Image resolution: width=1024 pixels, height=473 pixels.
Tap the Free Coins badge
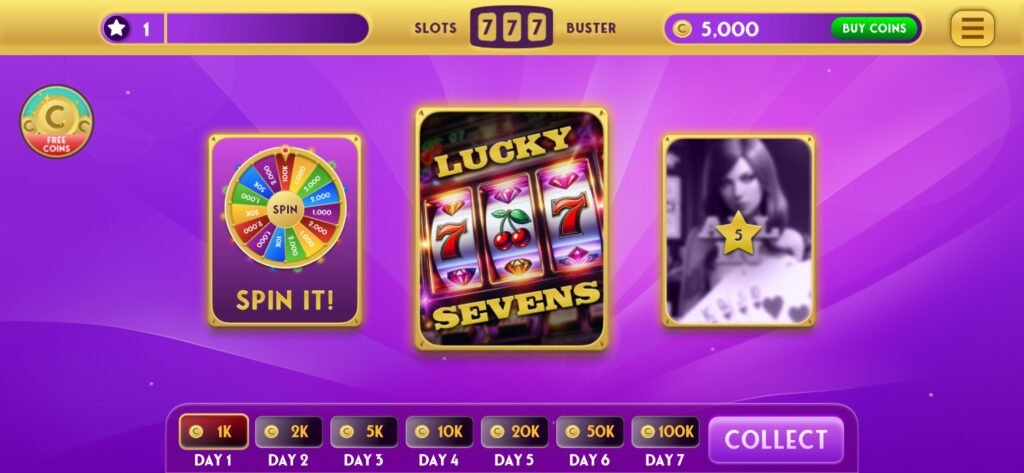(x=57, y=122)
